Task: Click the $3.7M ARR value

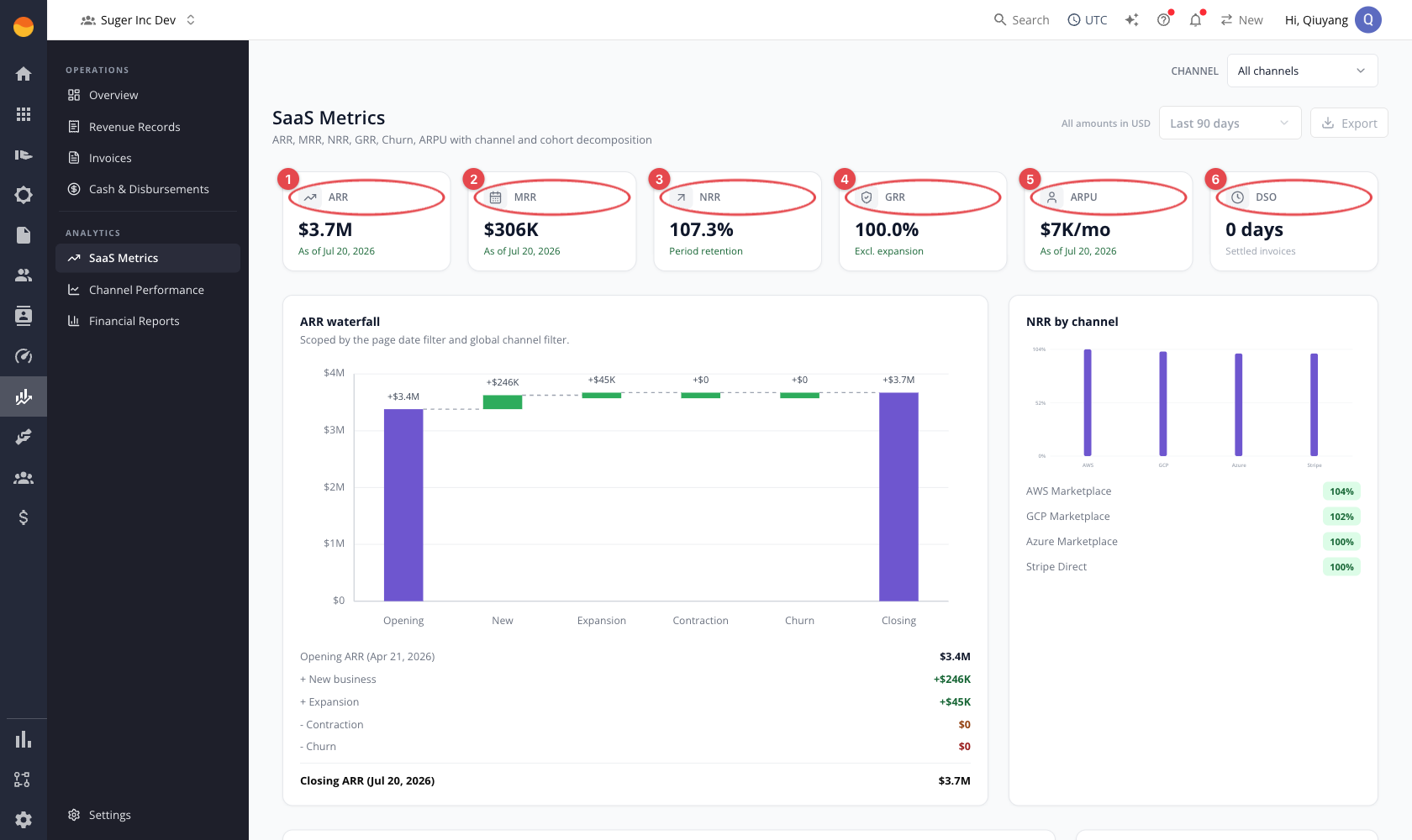Action: pos(325,229)
